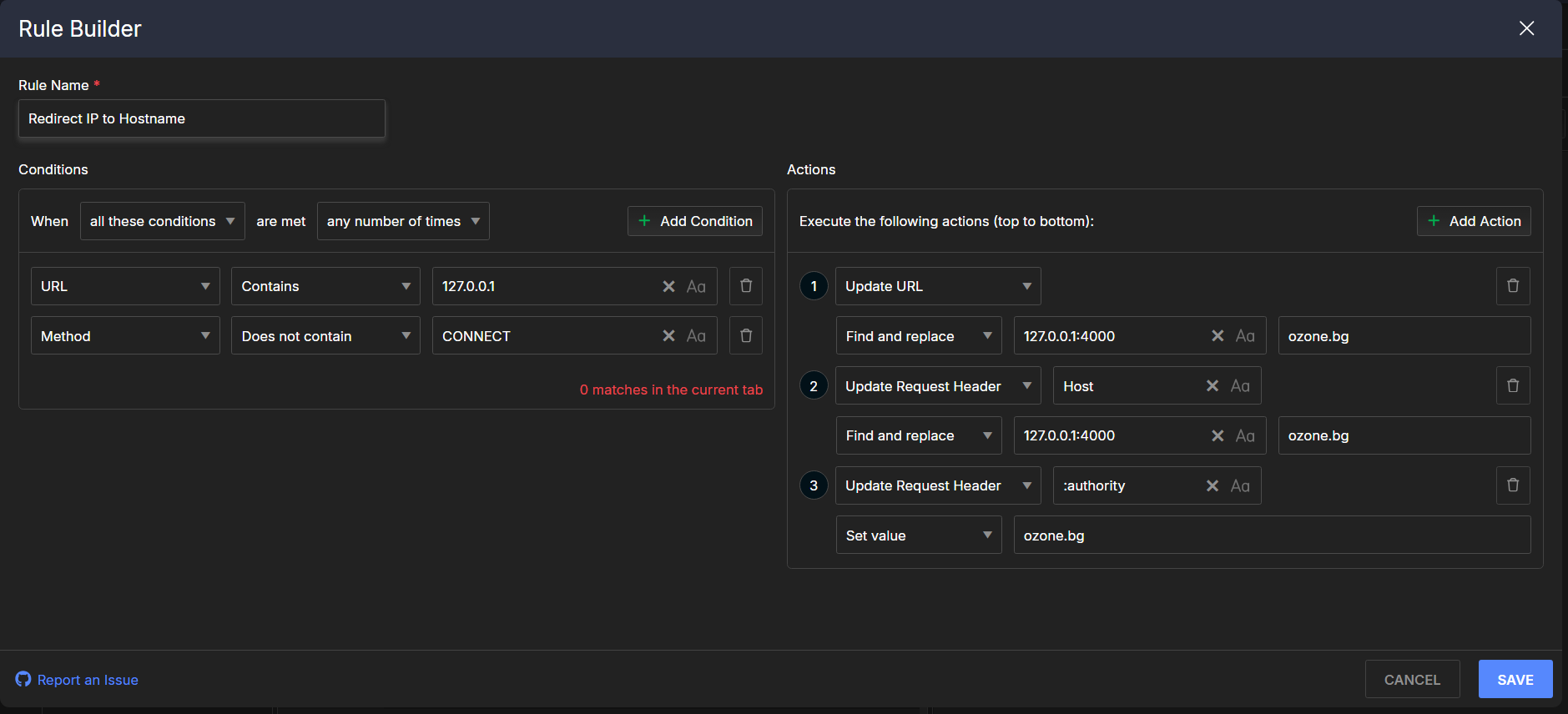
Task: Delete action 3 with trash icon
Action: click(x=1512, y=485)
